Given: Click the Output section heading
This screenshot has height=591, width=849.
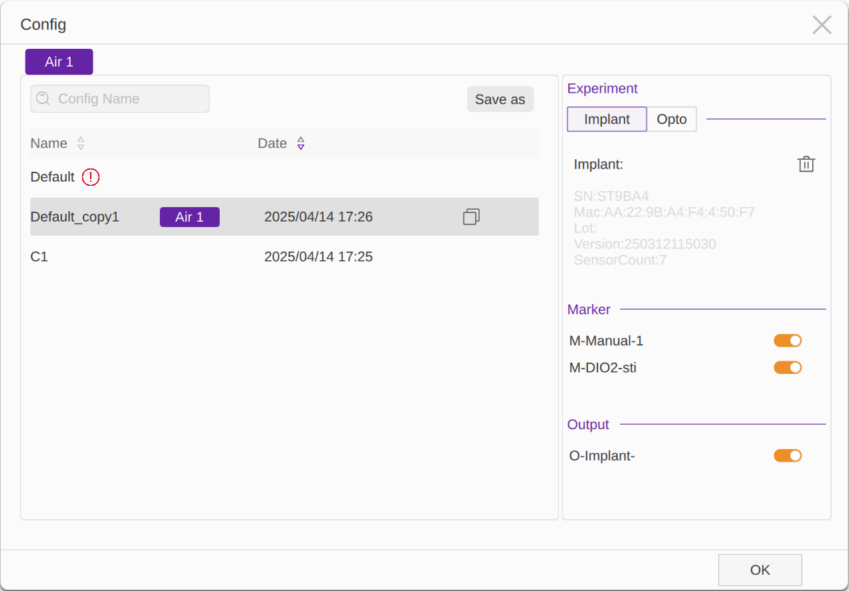Looking at the screenshot, I should pos(588,424).
